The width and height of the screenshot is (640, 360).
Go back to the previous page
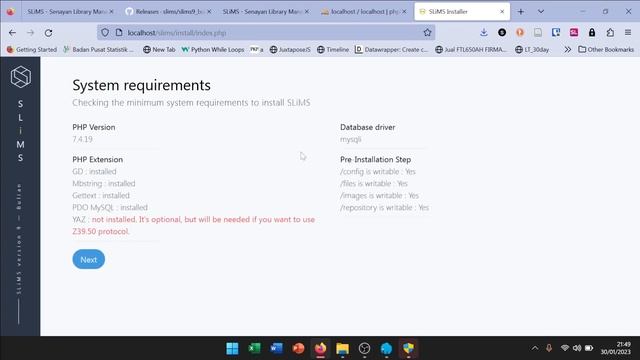point(12,33)
